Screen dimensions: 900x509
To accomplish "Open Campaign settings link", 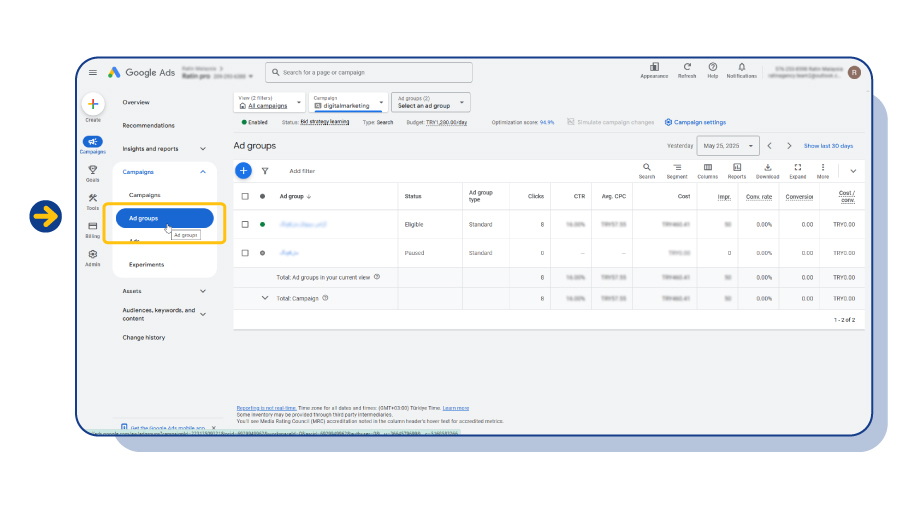I will click(x=695, y=122).
